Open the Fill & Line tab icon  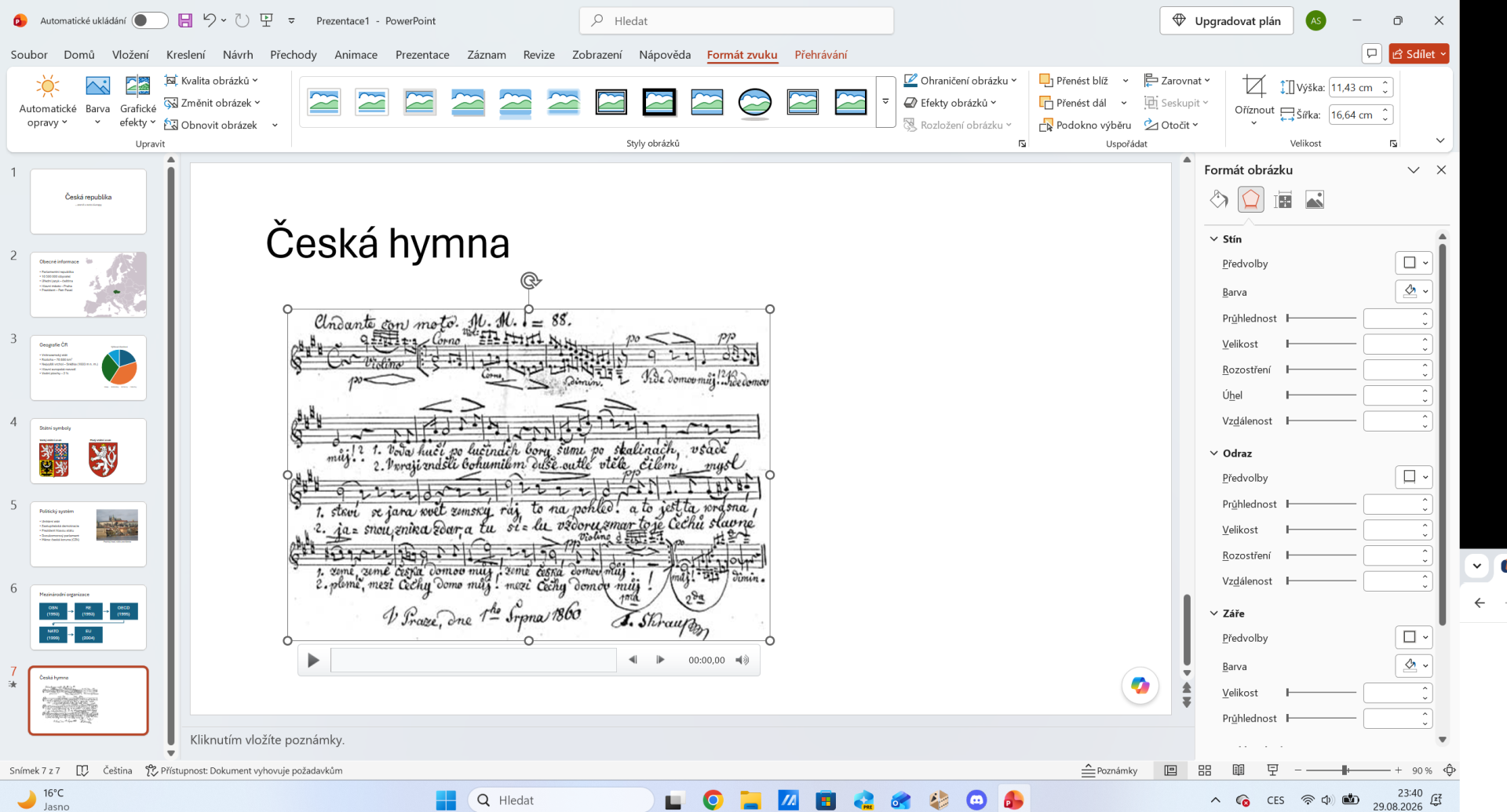tap(1219, 200)
